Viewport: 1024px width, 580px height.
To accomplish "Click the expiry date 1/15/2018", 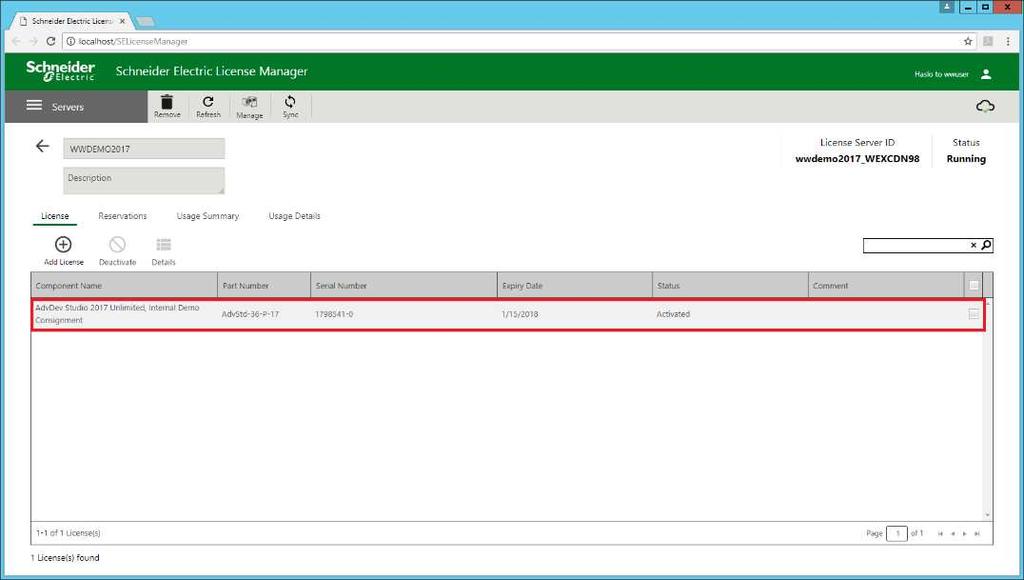I will point(520,314).
